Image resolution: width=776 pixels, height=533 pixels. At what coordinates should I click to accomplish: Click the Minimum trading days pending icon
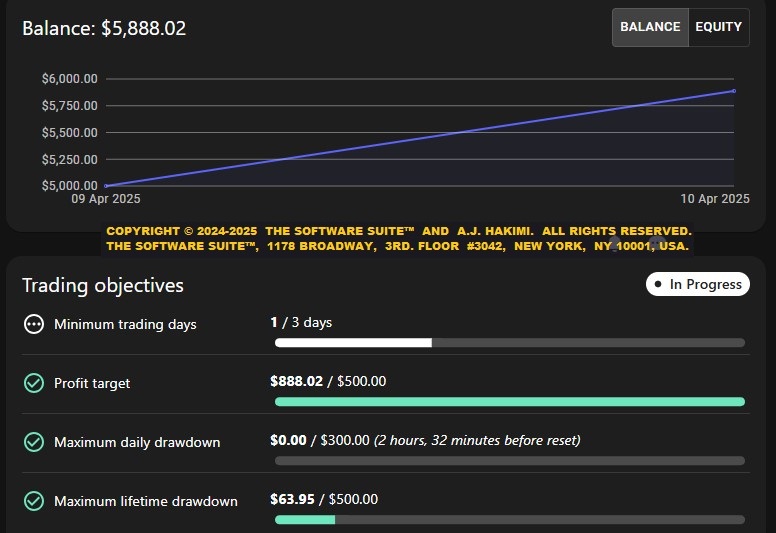(34, 324)
